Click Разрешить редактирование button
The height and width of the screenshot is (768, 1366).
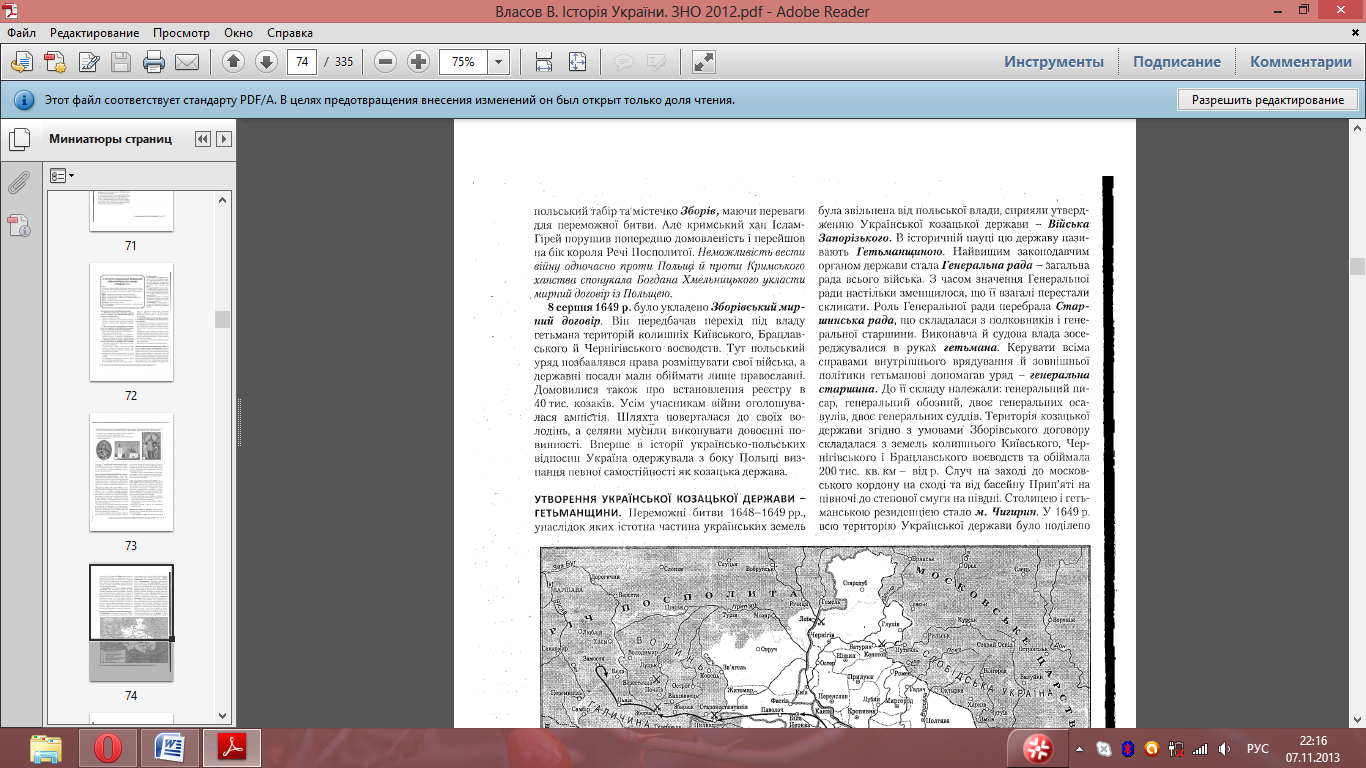click(x=1268, y=100)
